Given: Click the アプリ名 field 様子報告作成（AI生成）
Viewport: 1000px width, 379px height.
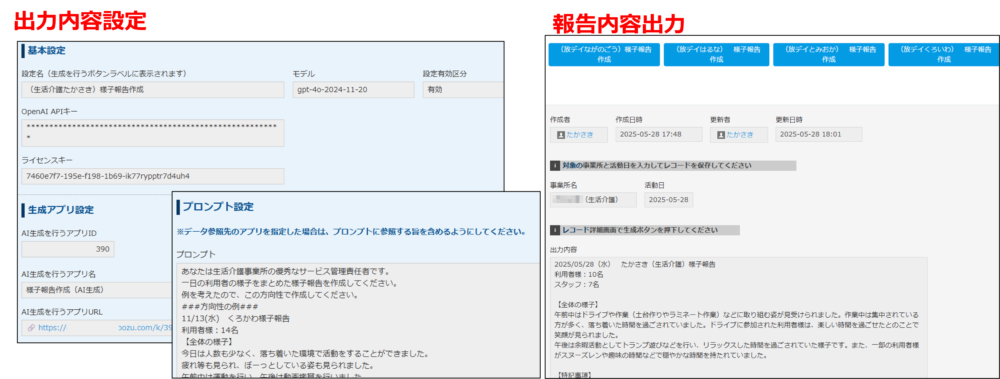Looking at the screenshot, I should 97,290.
